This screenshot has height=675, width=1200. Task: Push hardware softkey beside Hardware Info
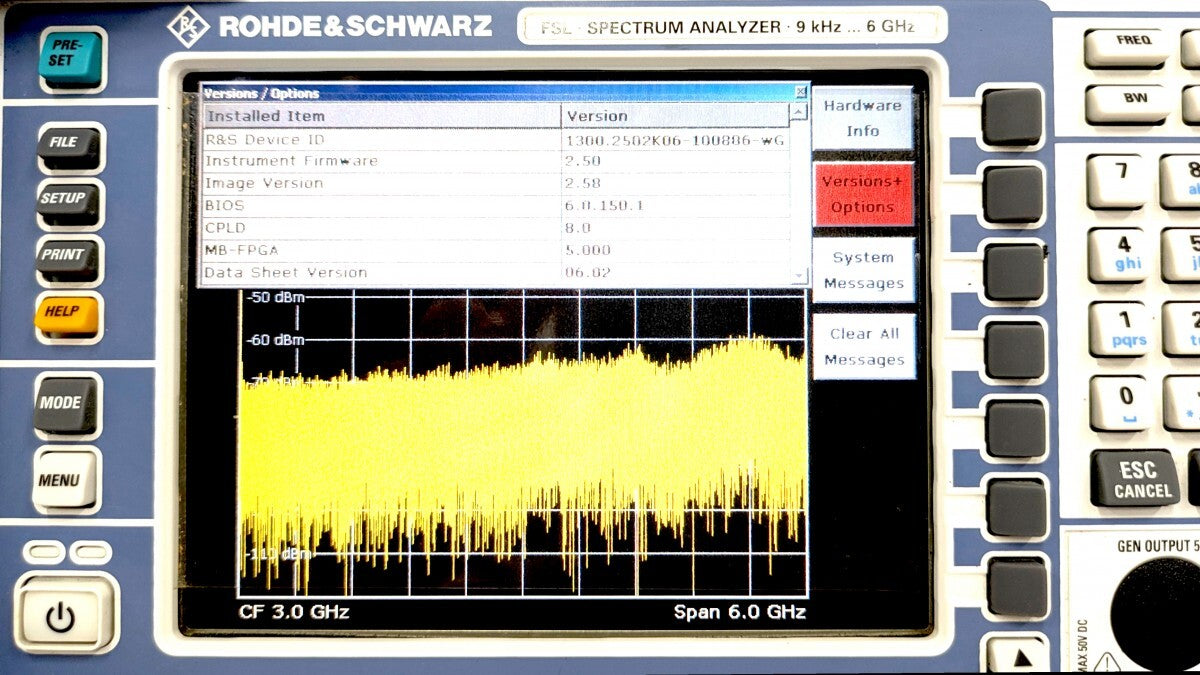point(1012,117)
